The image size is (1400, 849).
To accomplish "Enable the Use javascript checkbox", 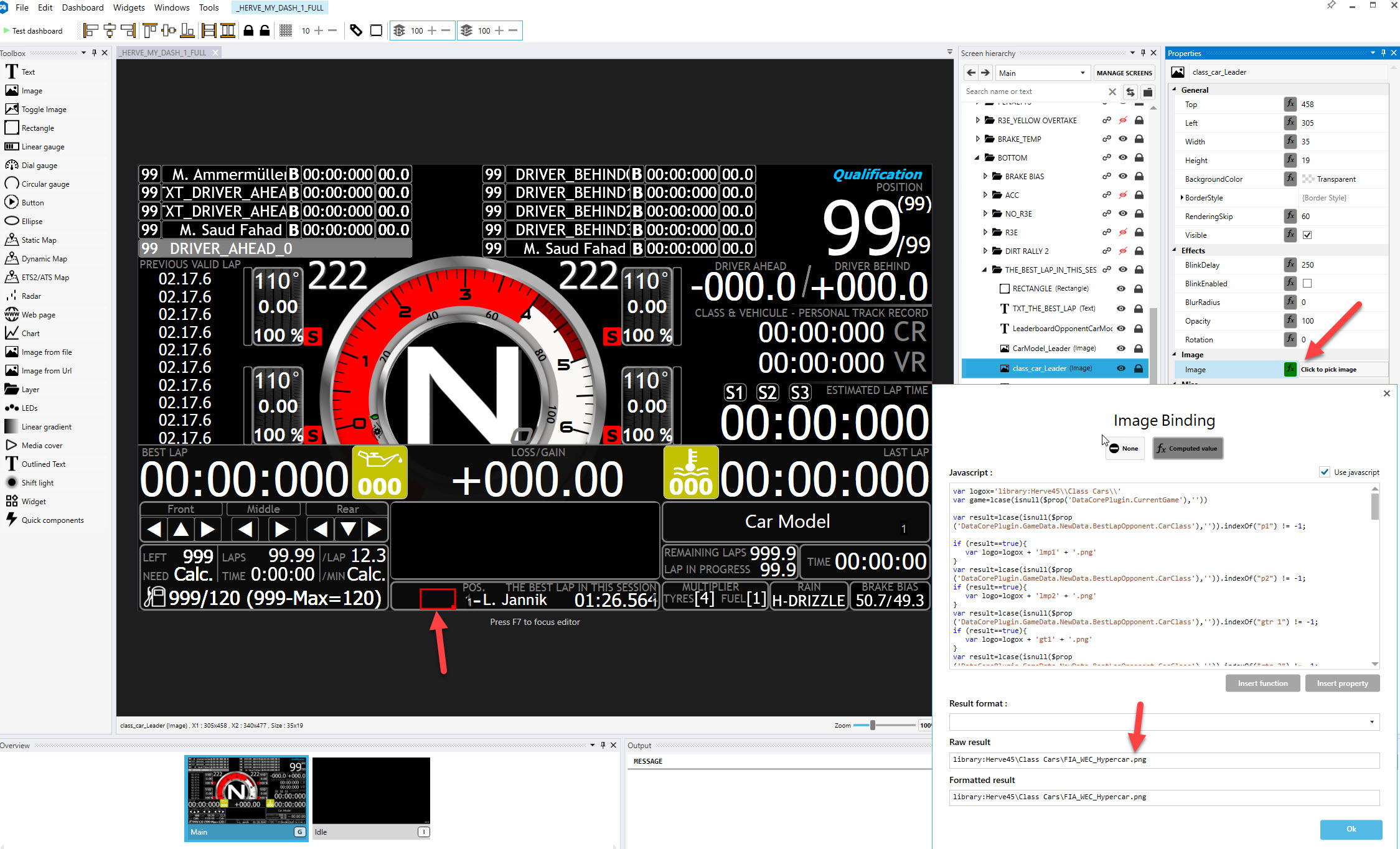I will (1325, 472).
